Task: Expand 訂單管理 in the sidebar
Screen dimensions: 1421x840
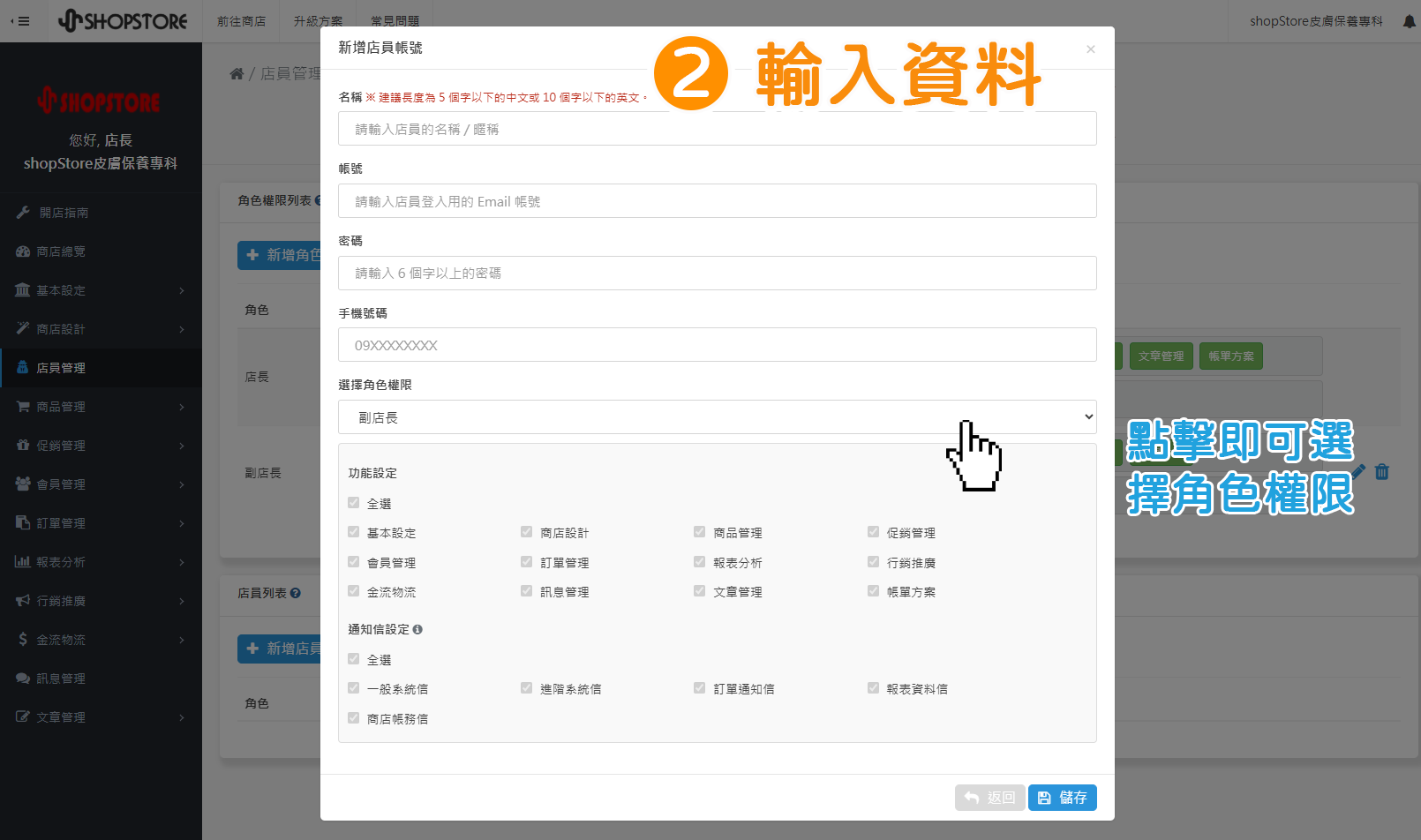Action: [101, 523]
